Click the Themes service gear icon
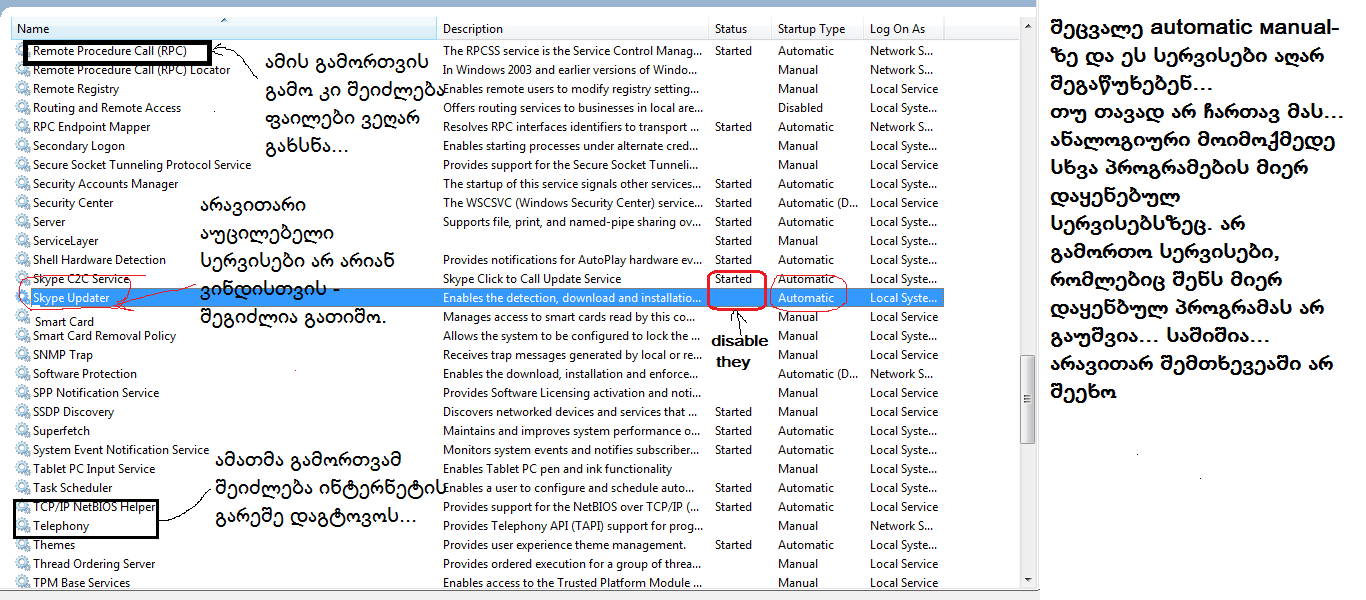 click(x=23, y=545)
